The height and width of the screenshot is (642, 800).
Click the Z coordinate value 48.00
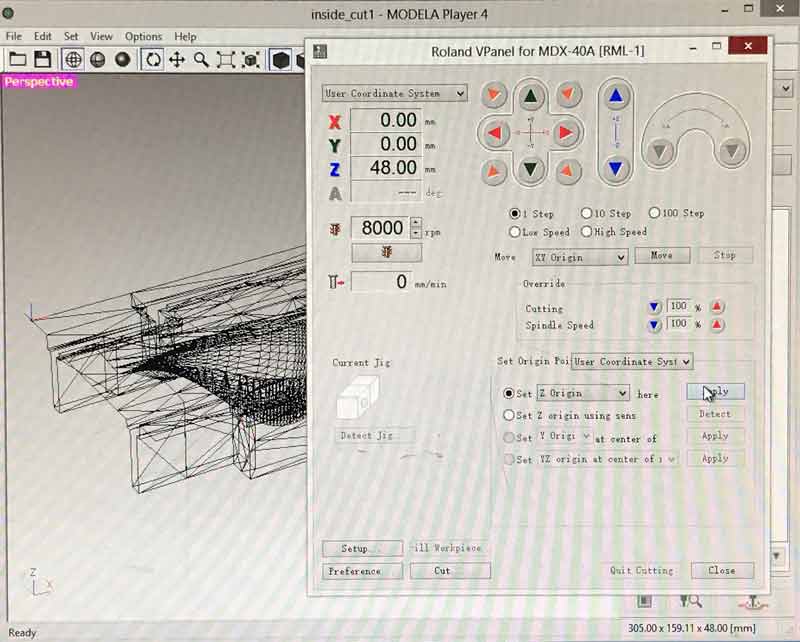point(386,167)
